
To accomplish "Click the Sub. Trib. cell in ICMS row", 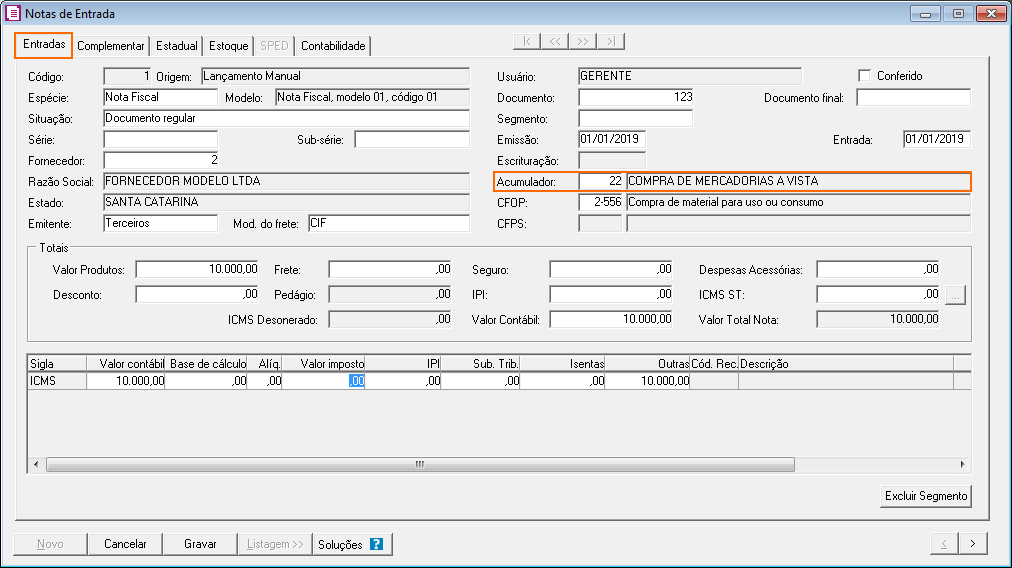I will [481, 381].
